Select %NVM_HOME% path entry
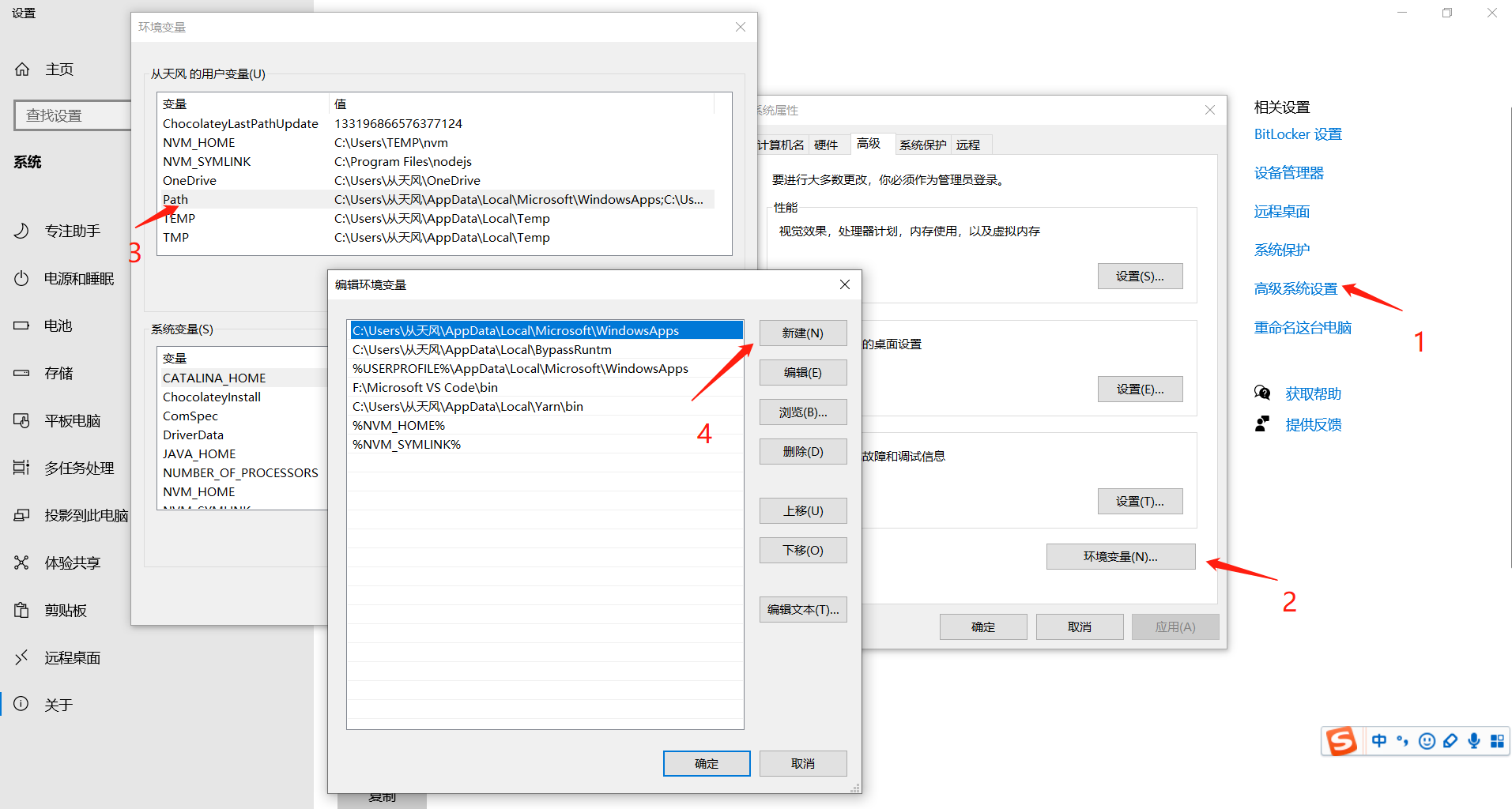The height and width of the screenshot is (809, 1512). coord(546,426)
